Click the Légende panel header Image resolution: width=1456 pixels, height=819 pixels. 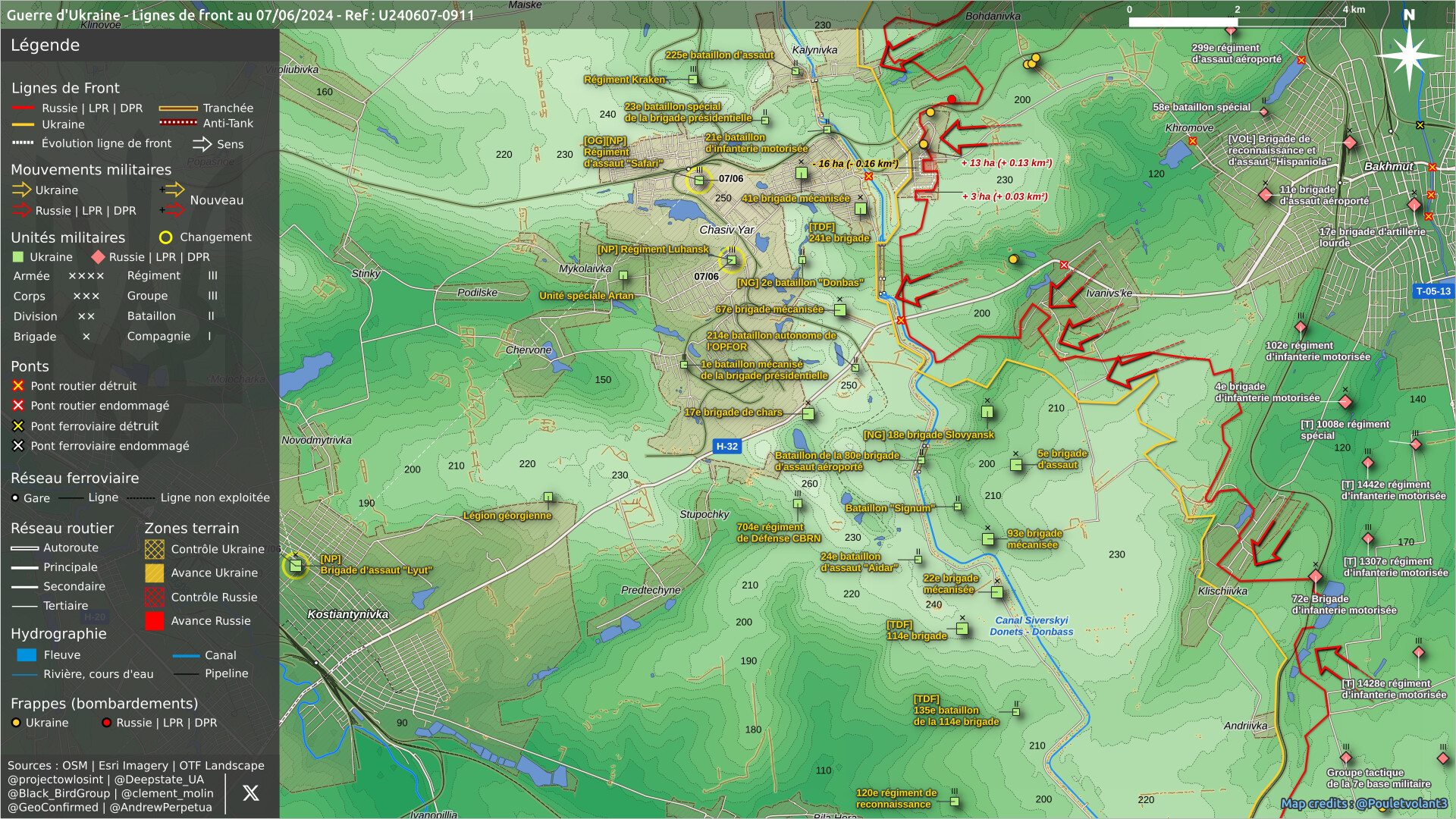coord(45,45)
